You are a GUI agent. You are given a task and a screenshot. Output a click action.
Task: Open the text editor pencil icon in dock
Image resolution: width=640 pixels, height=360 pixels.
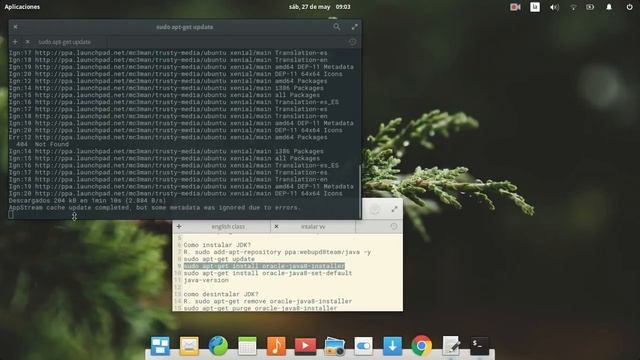451,346
